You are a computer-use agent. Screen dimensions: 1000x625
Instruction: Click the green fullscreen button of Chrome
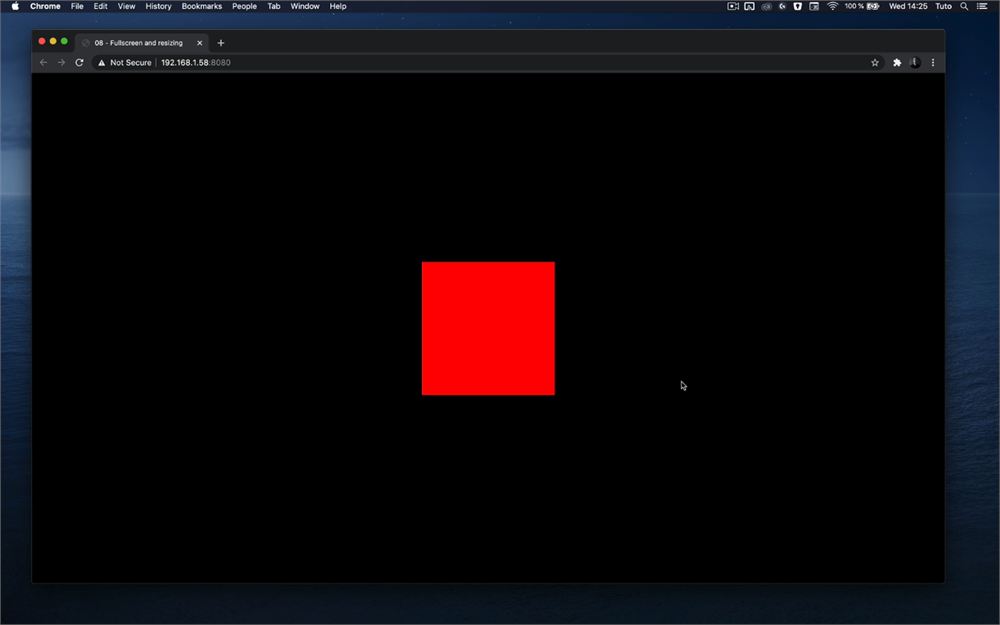pyautogui.click(x=64, y=41)
